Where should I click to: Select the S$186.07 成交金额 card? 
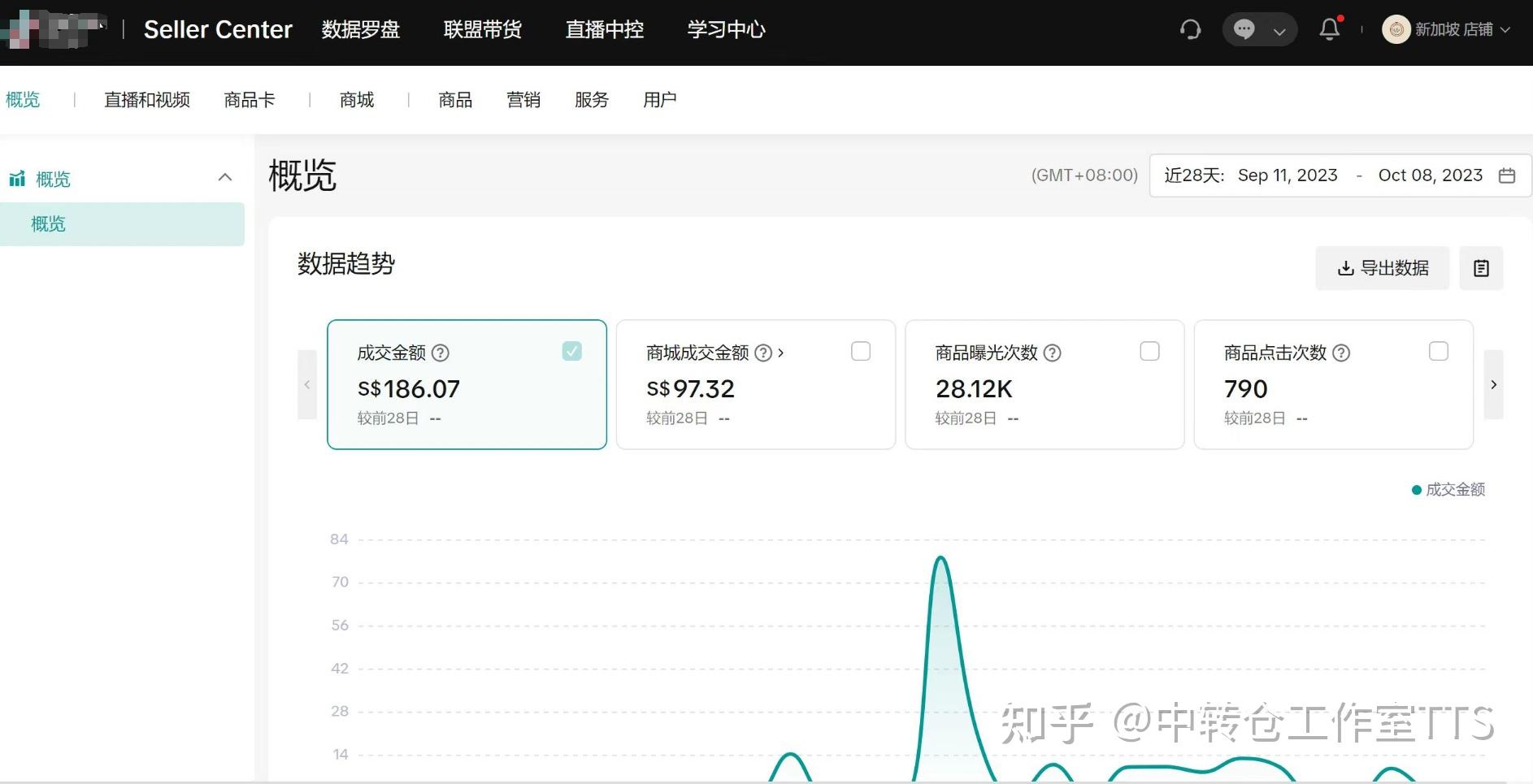467,384
